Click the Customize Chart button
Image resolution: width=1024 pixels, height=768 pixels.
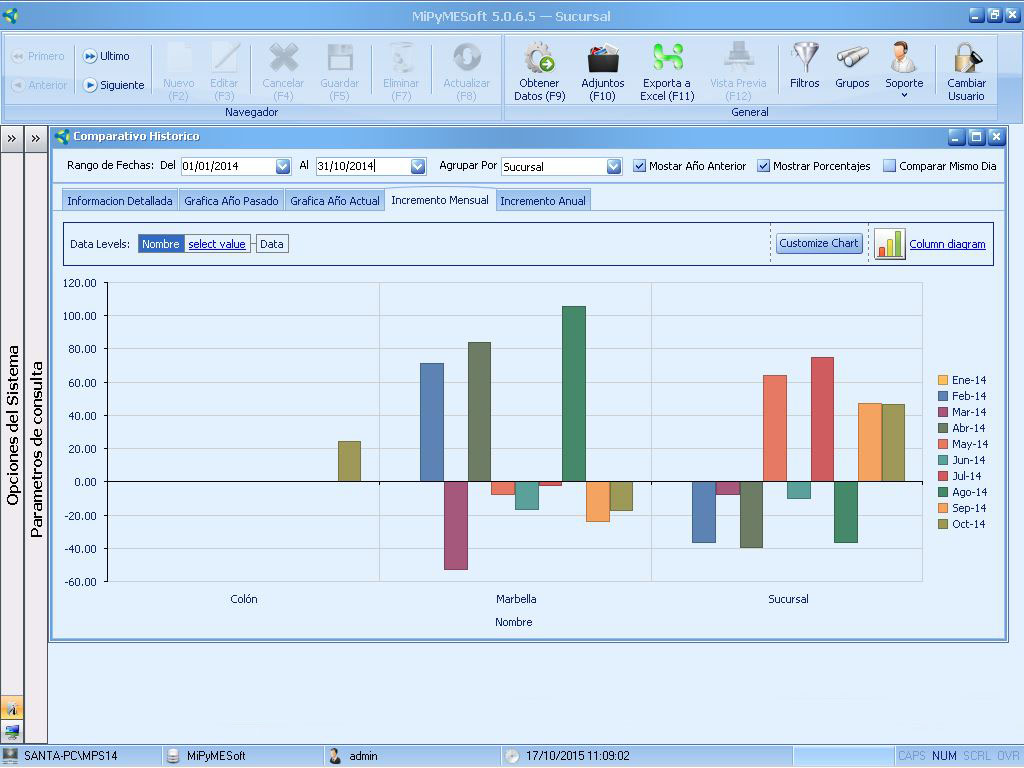[819, 243]
